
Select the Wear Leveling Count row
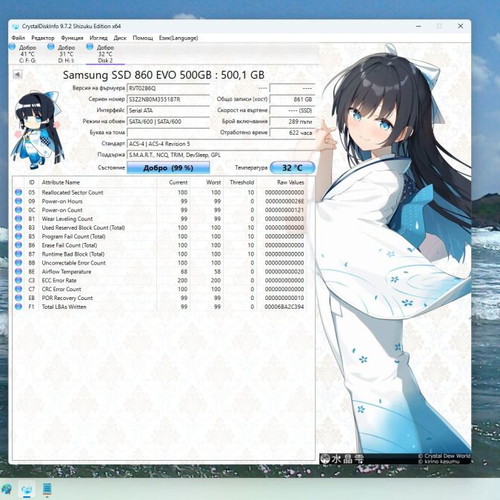(160, 219)
